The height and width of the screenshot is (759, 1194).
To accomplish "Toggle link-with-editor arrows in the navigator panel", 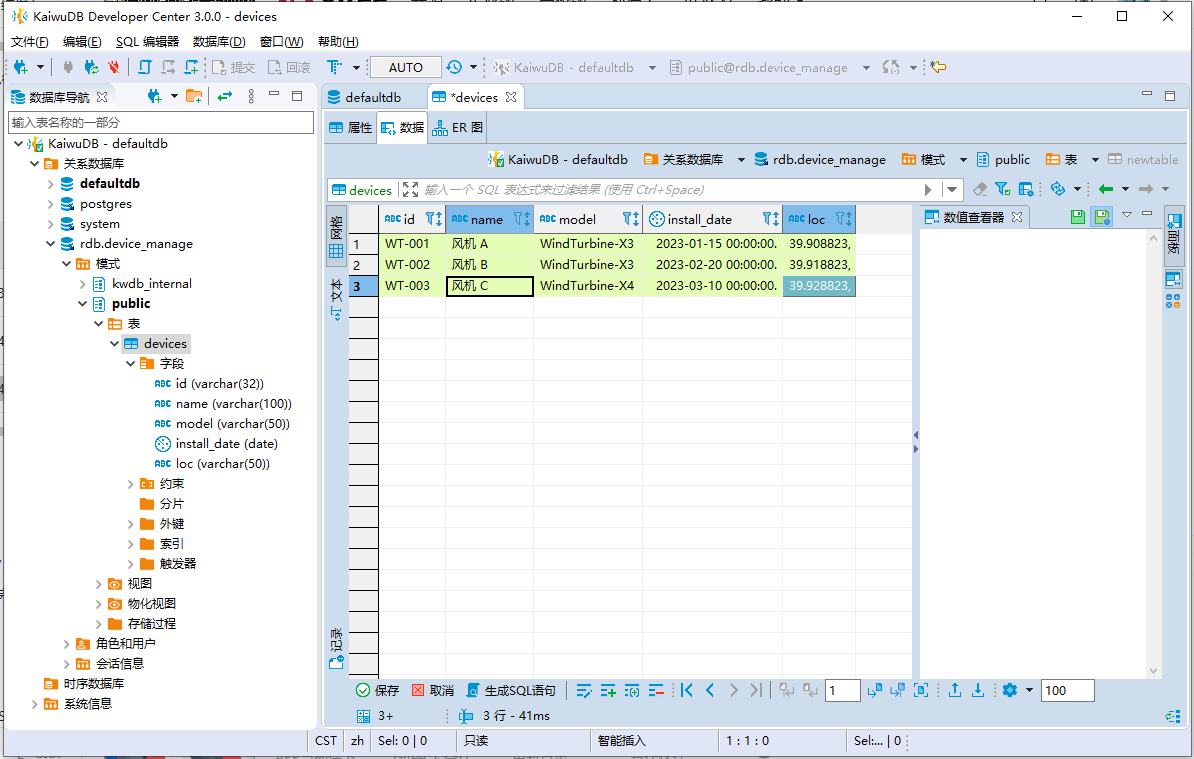I will pyautogui.click(x=225, y=97).
